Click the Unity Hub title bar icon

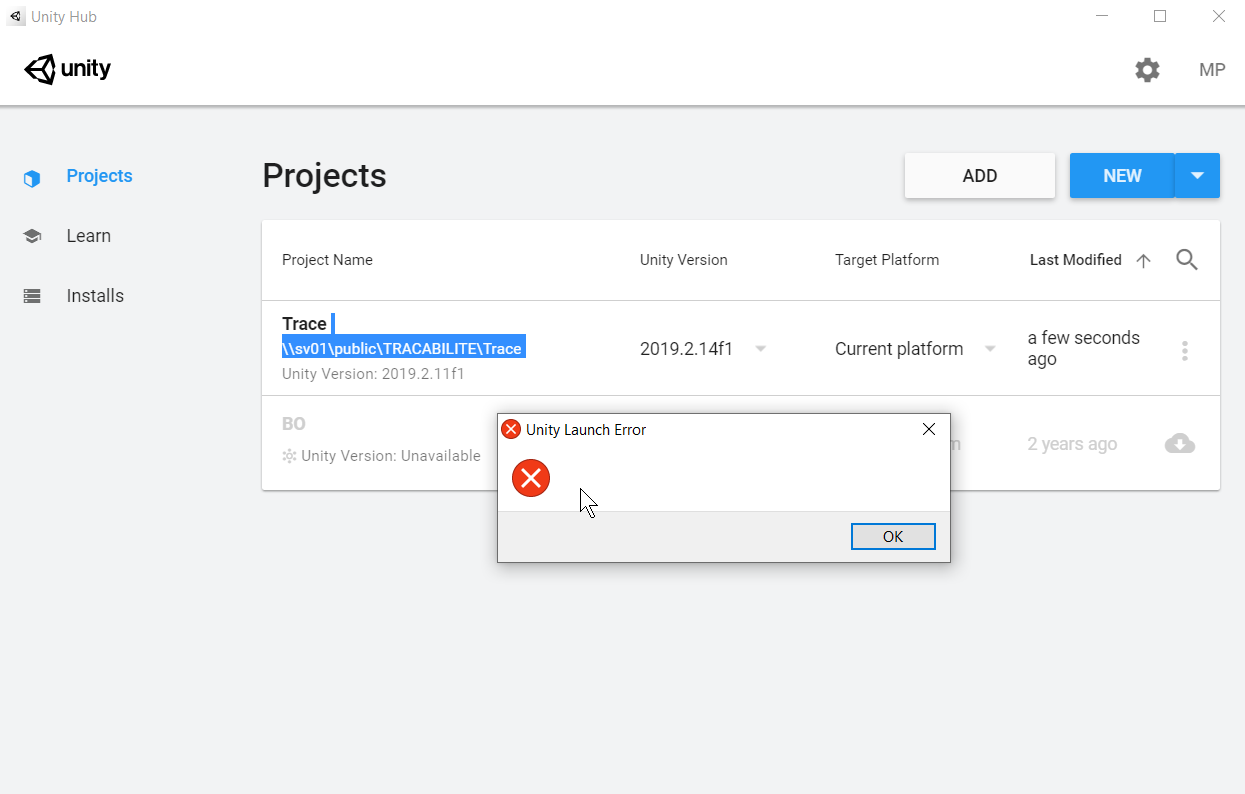[16, 17]
